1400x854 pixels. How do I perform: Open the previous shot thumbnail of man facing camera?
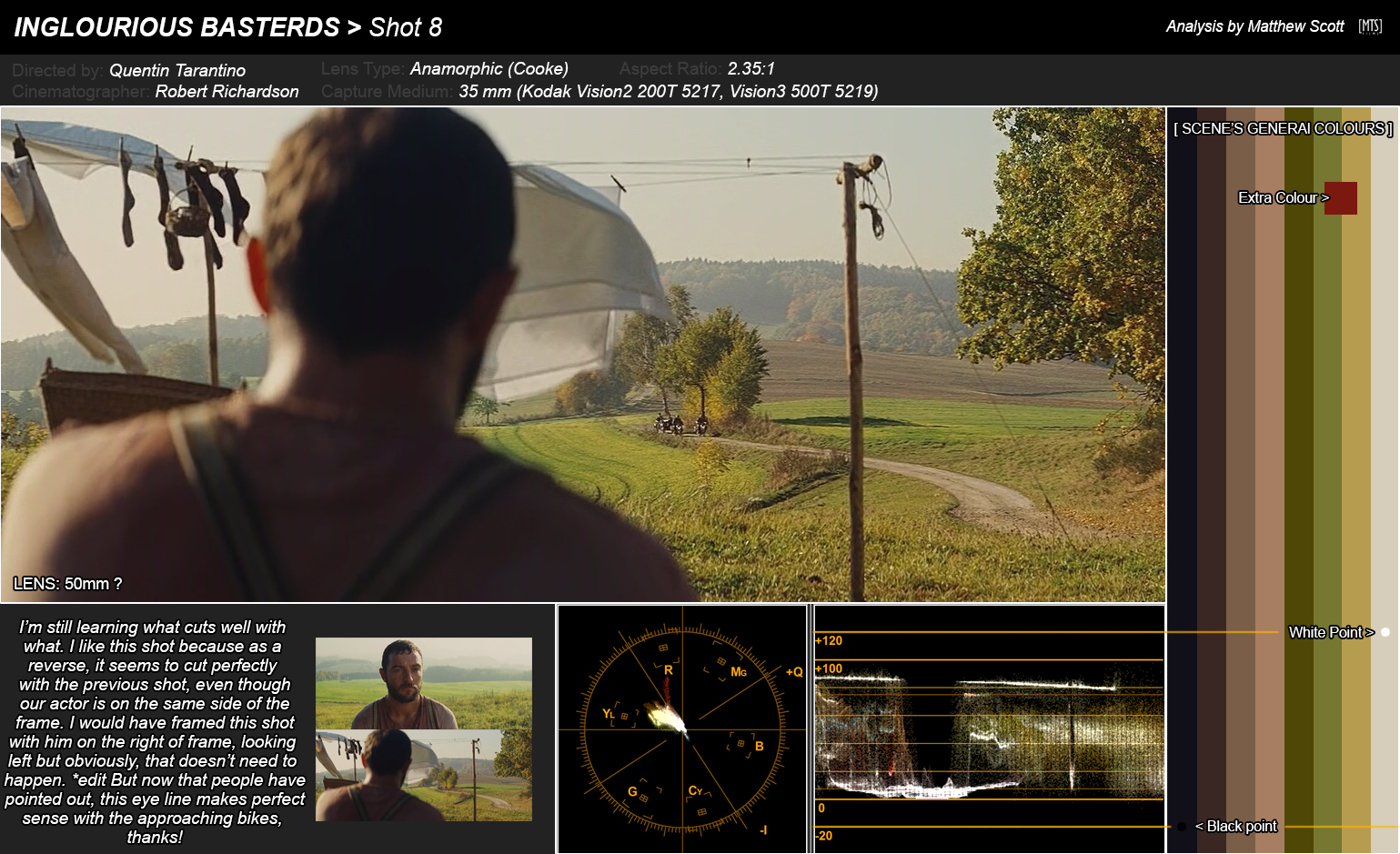coord(424,683)
